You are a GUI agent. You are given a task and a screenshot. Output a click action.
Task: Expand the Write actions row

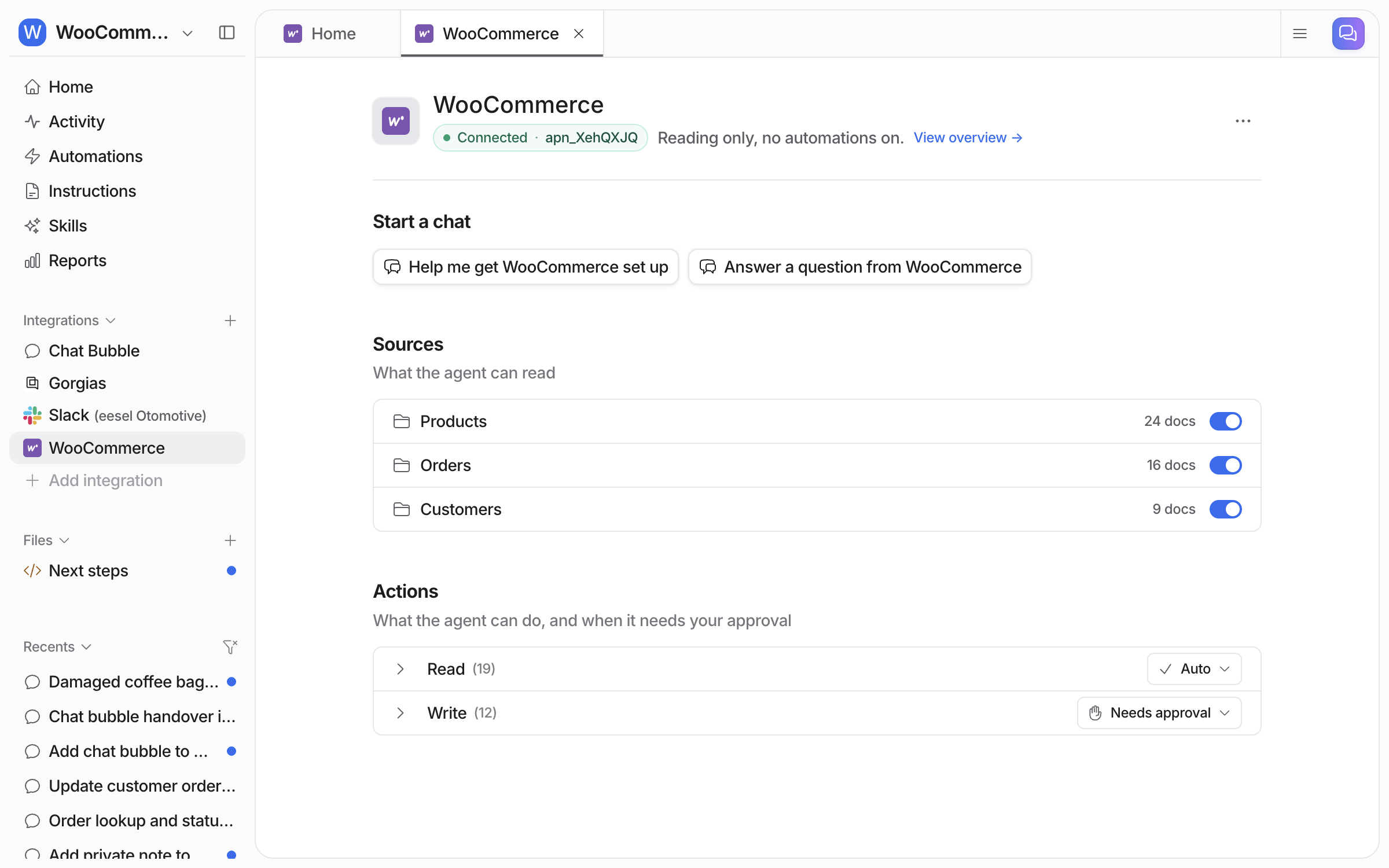click(x=400, y=713)
